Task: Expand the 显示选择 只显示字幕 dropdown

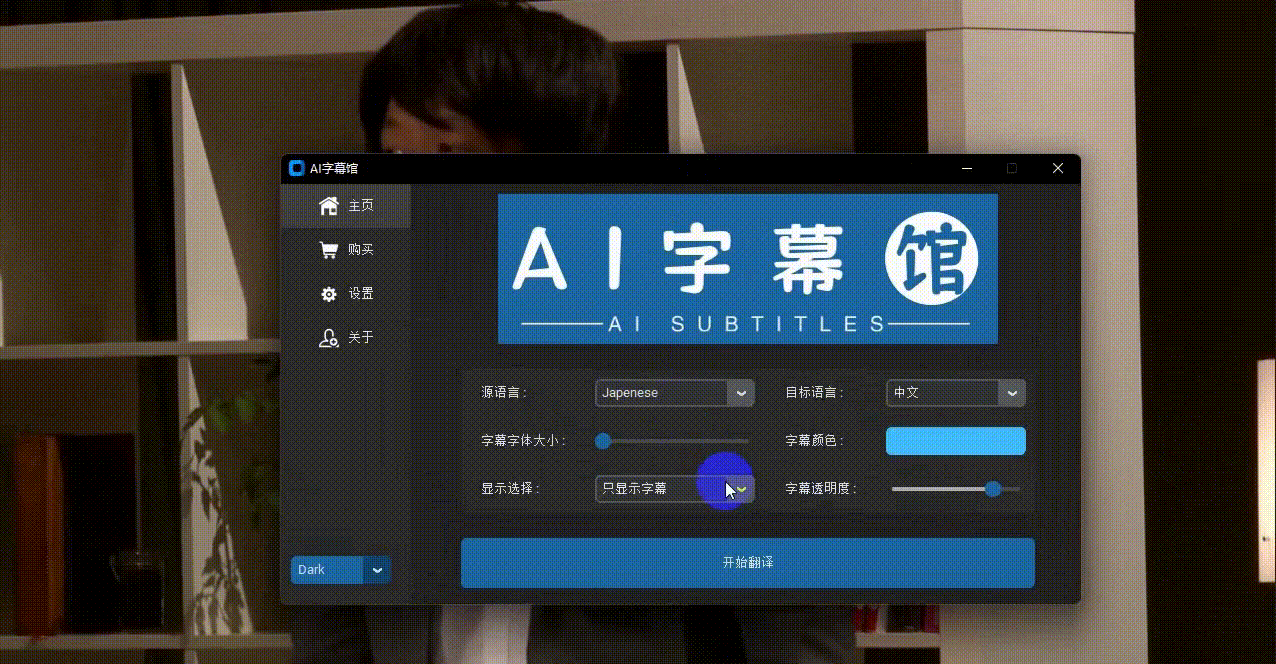Action: pyautogui.click(x=741, y=489)
